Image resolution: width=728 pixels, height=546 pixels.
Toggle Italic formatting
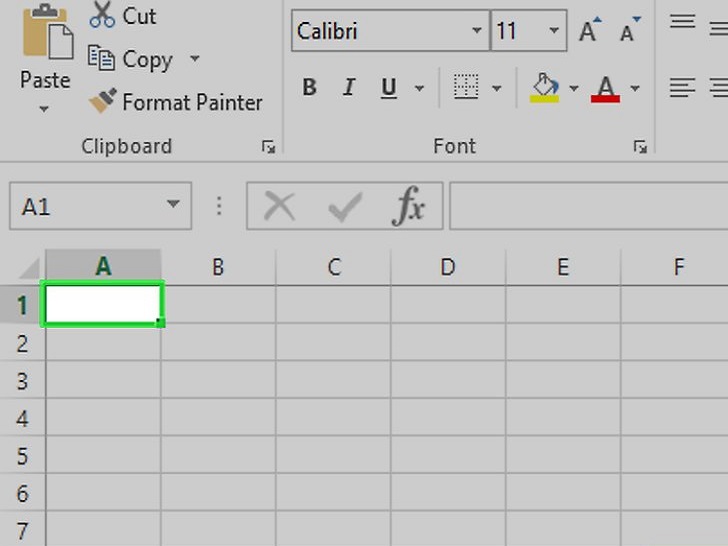[x=349, y=87]
